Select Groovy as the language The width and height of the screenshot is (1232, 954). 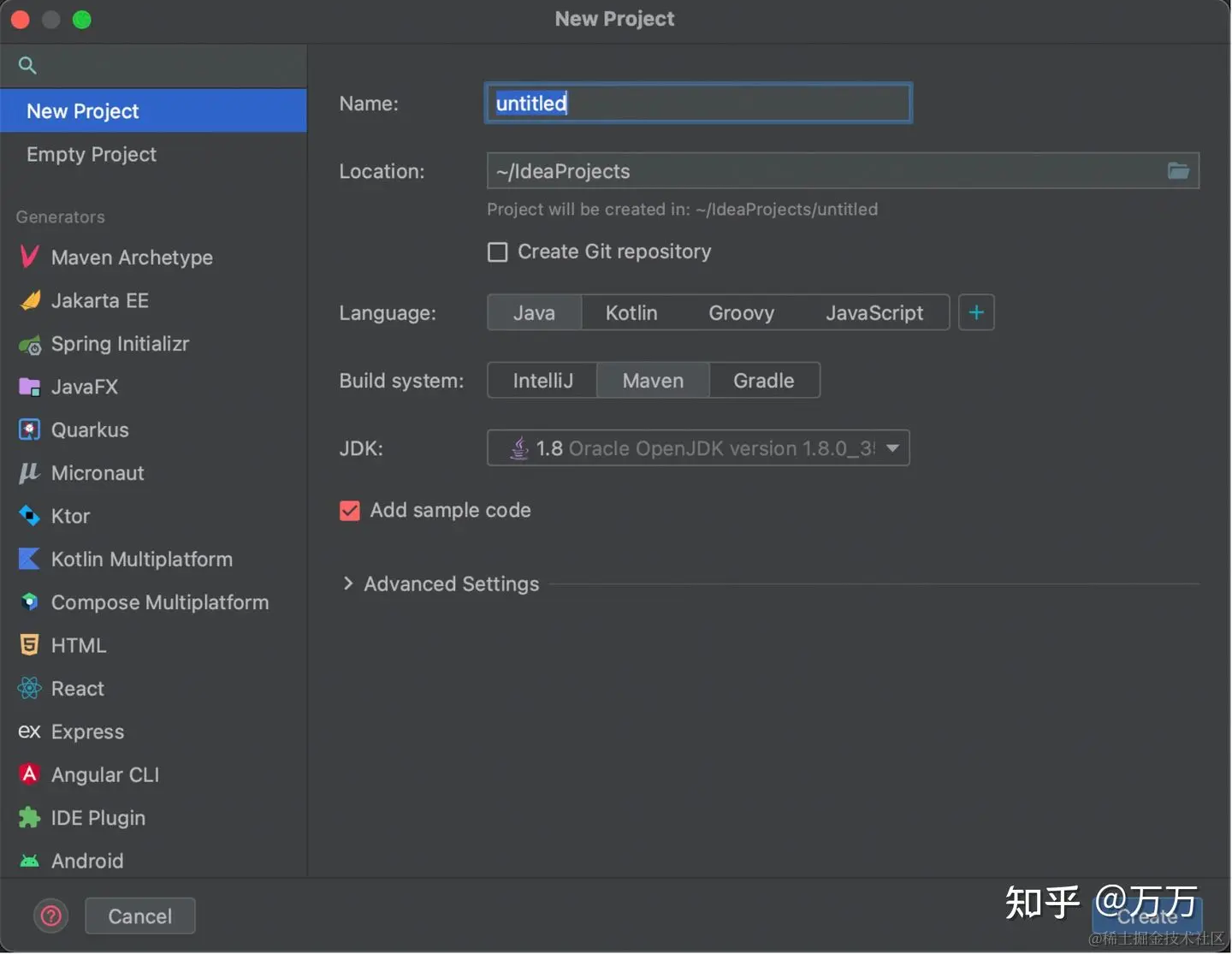(741, 313)
